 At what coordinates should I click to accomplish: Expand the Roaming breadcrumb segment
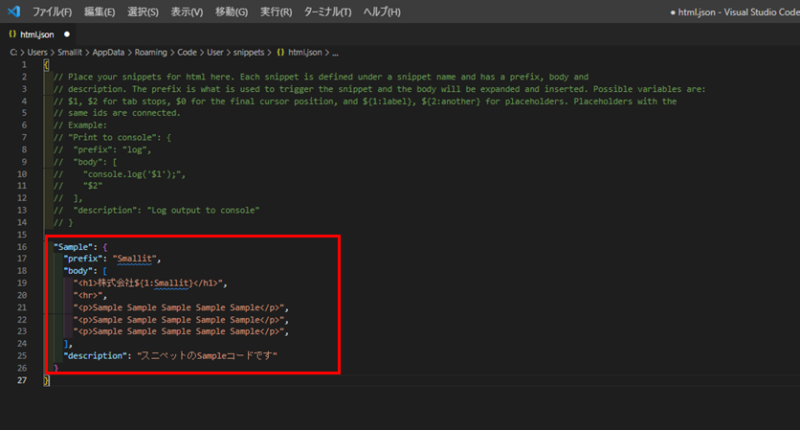click(152, 51)
